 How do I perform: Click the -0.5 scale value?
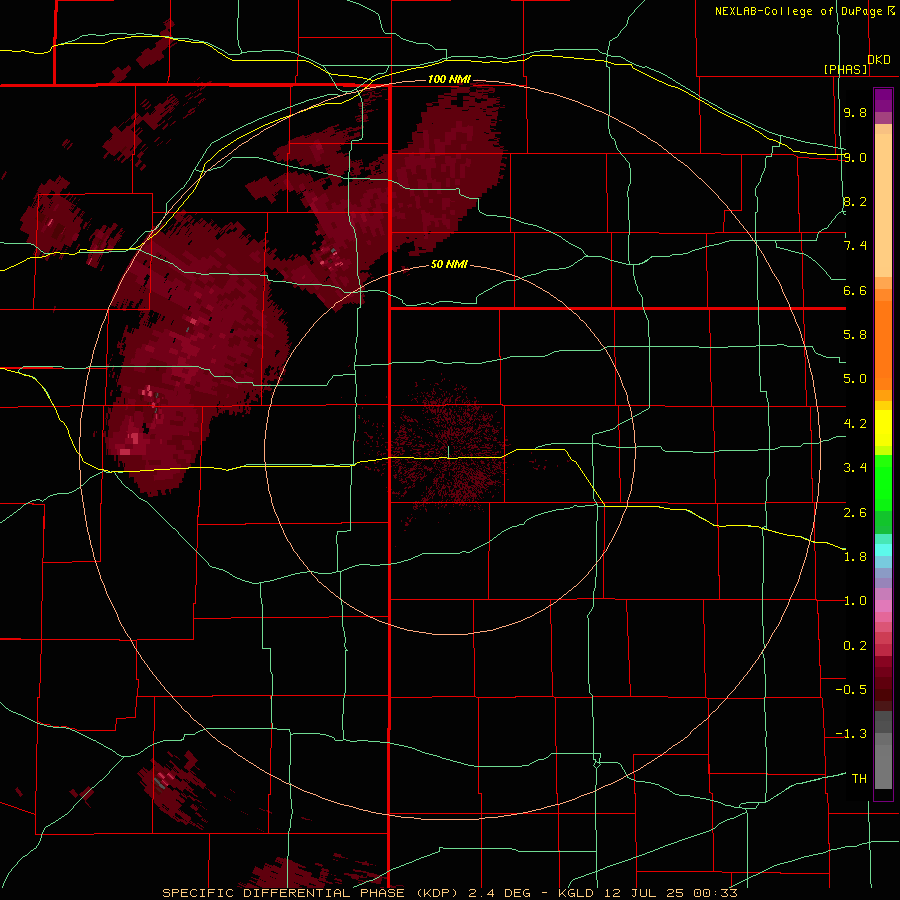tap(851, 690)
